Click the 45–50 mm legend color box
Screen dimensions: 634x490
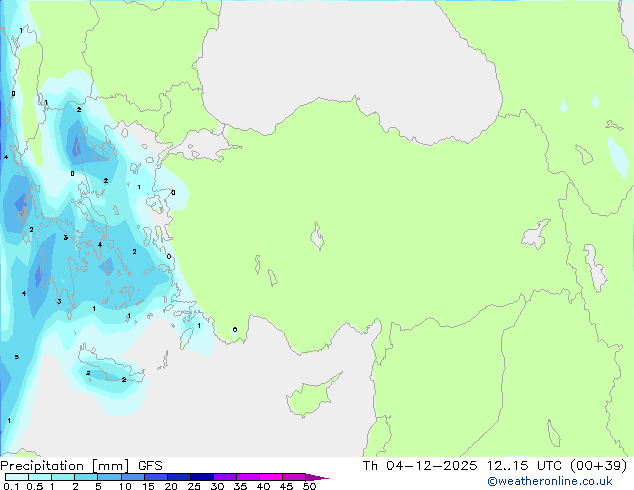click(294, 477)
